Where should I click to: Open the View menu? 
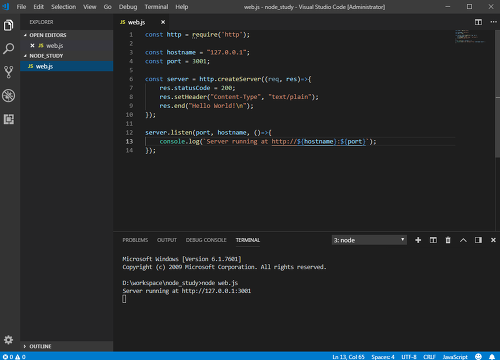coord(90,7)
